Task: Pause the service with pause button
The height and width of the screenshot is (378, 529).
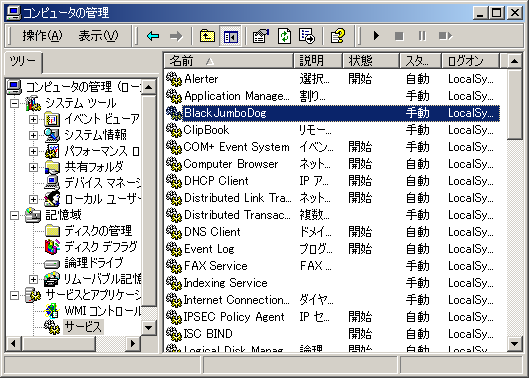Action: pos(422,36)
